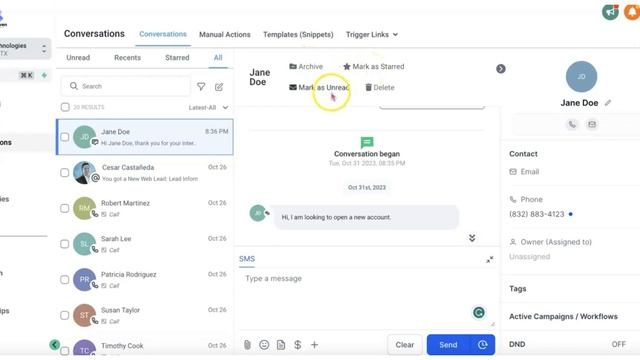Send the message
640x360 pixels.
[448, 345]
